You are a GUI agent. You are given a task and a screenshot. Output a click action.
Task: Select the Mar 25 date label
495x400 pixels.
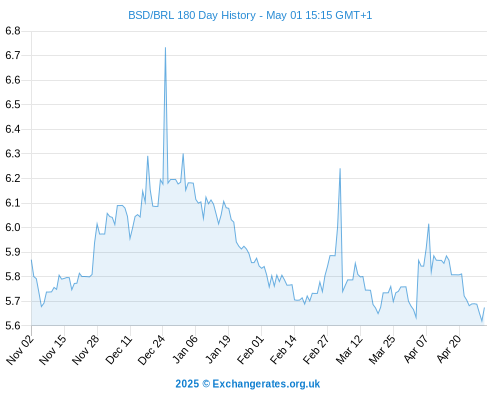(382, 349)
